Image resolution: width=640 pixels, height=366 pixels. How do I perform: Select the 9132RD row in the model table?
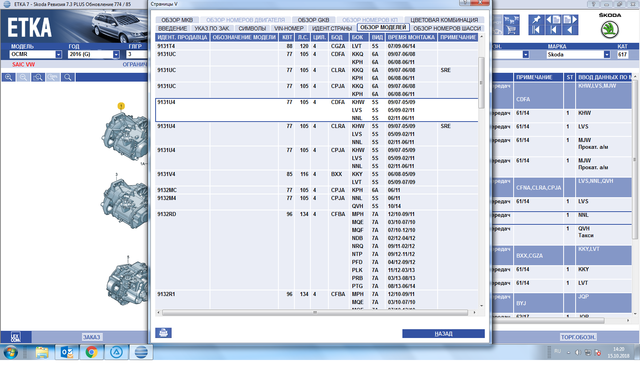coord(317,250)
